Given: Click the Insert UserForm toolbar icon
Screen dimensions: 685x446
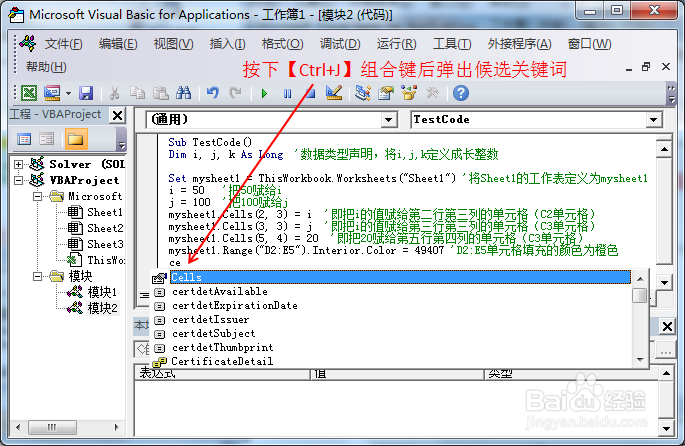Looking at the screenshot, I should tap(52, 93).
